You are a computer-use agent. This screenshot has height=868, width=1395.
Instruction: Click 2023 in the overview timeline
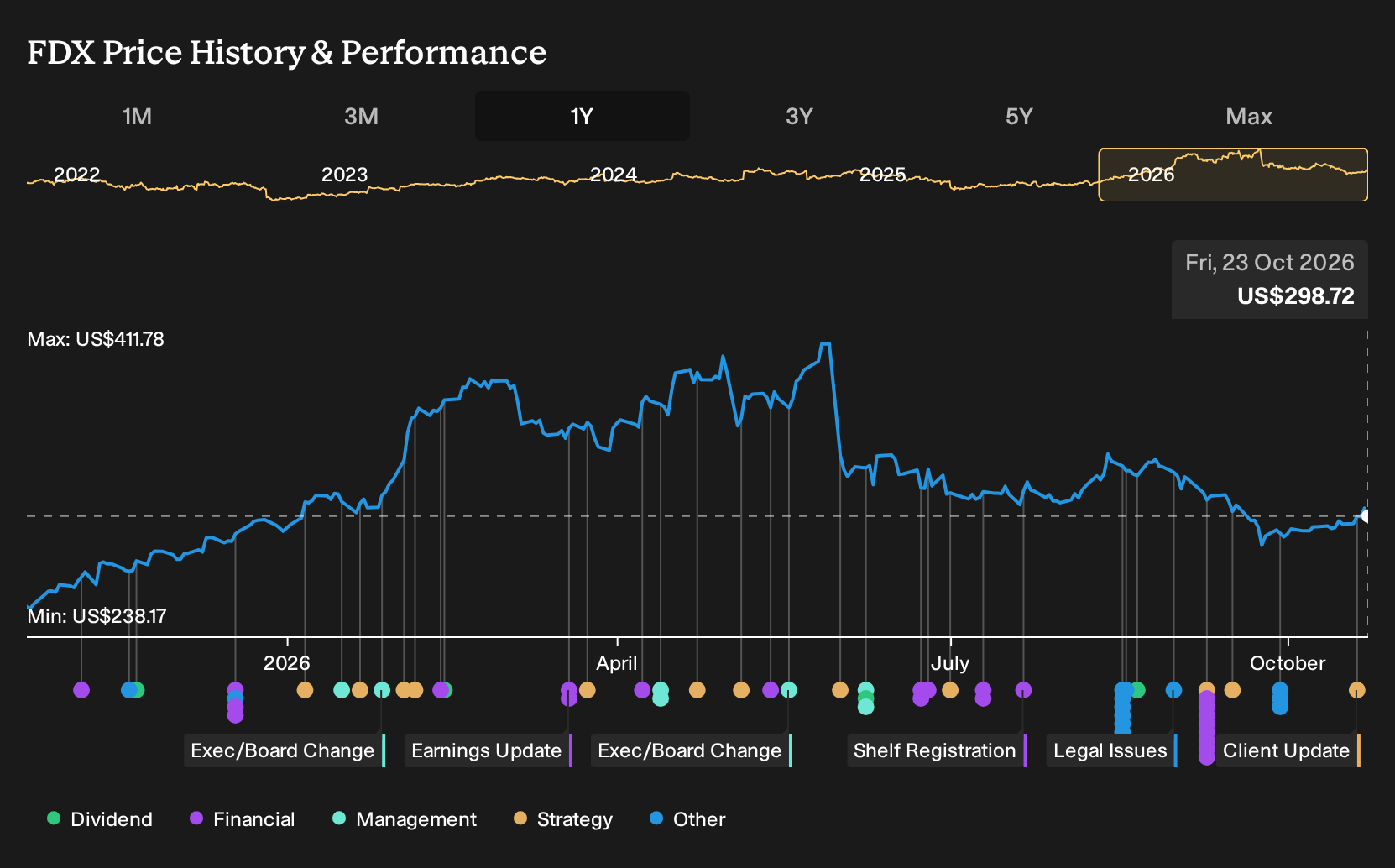(x=344, y=175)
